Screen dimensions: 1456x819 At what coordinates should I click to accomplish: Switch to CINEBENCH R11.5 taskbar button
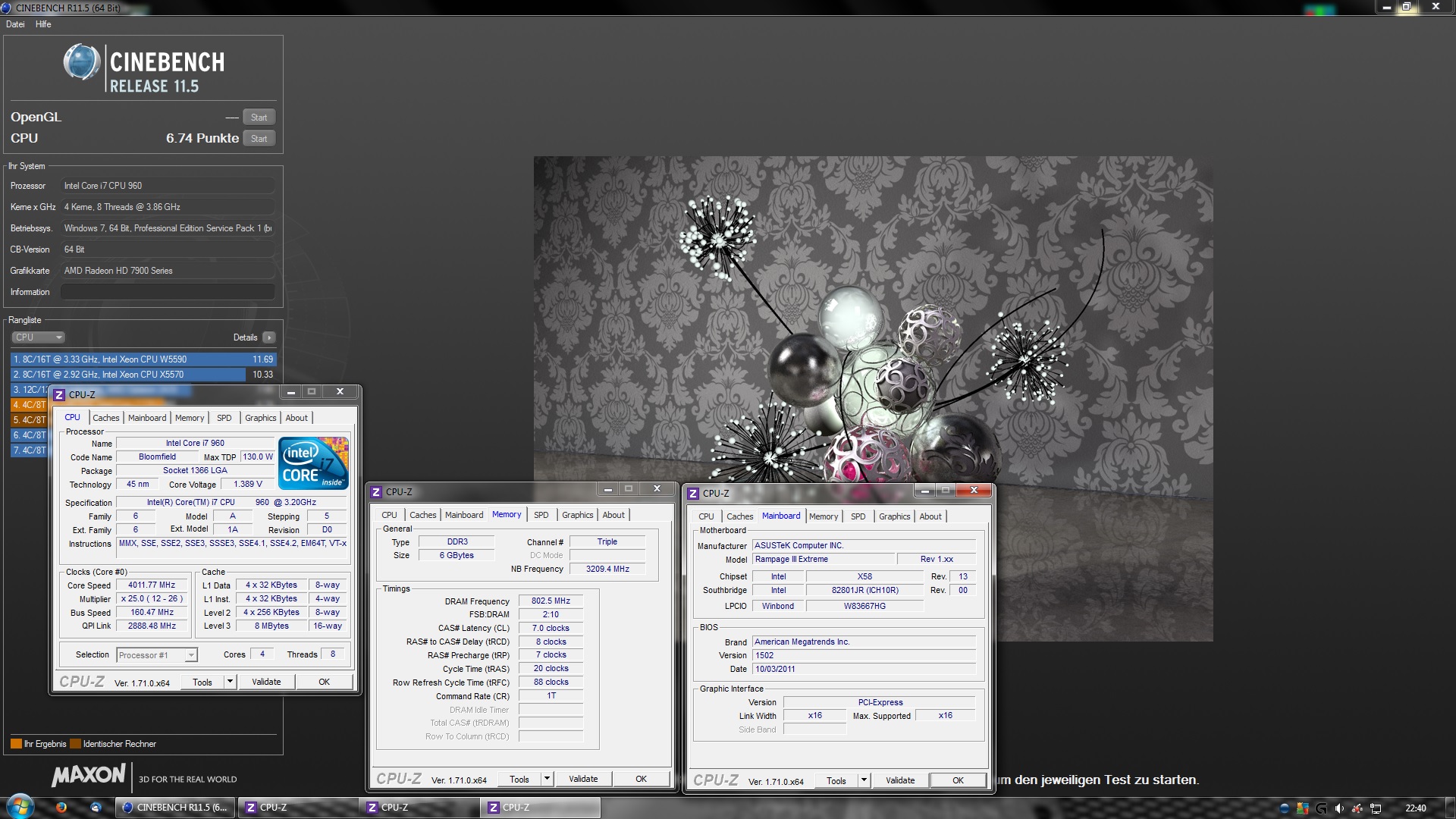pos(175,808)
